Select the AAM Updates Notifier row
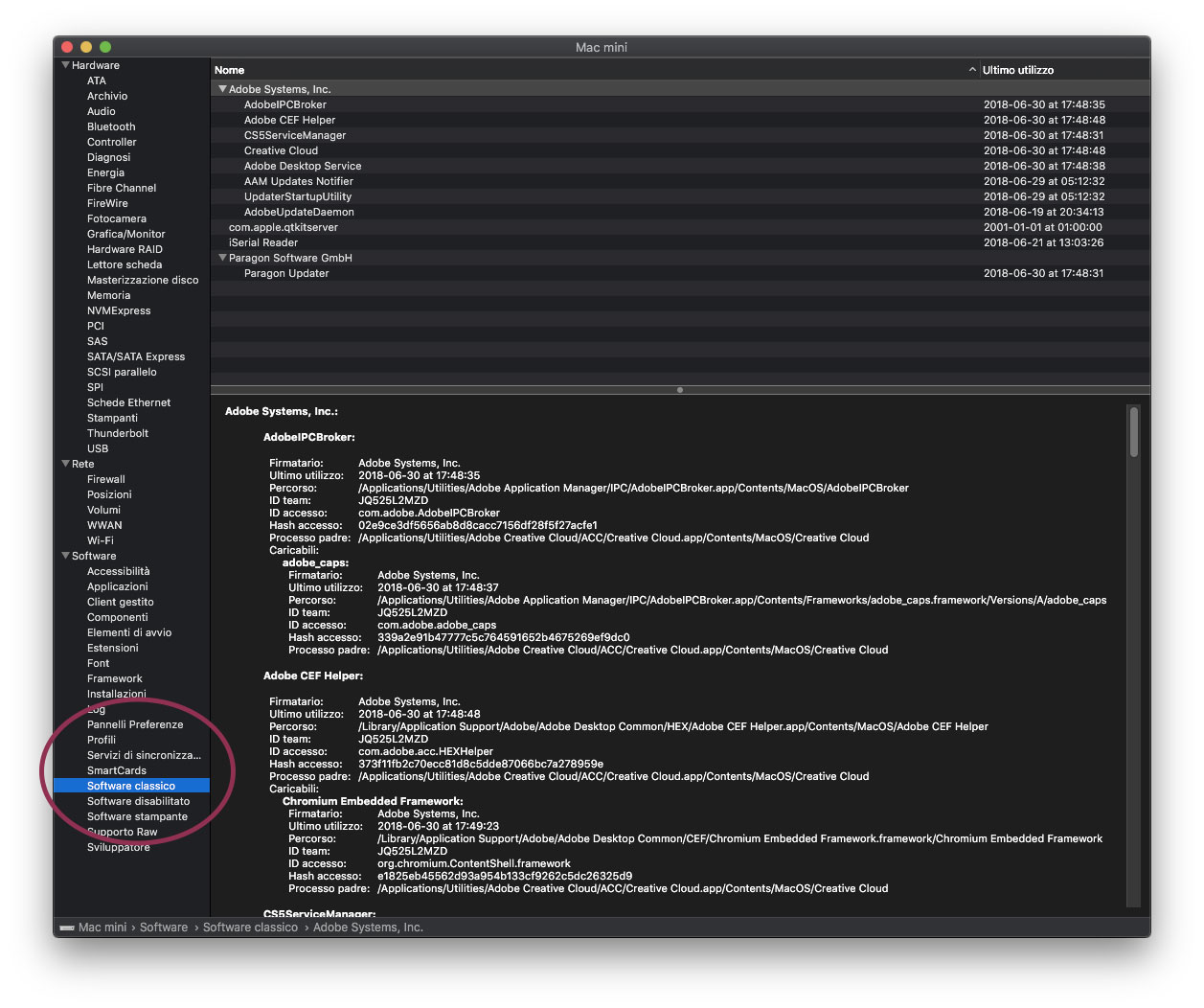 click(x=680, y=181)
